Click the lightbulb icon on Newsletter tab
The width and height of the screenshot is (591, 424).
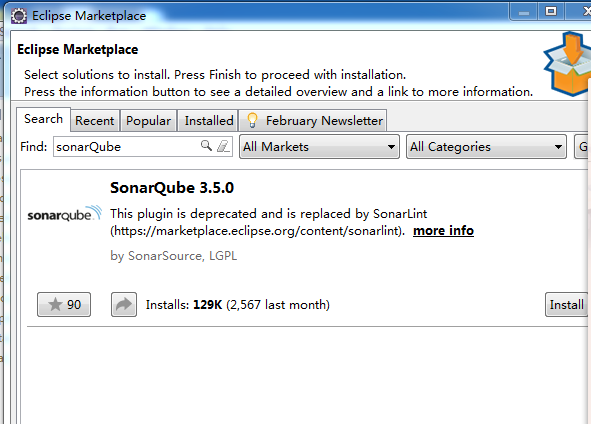[252, 121]
